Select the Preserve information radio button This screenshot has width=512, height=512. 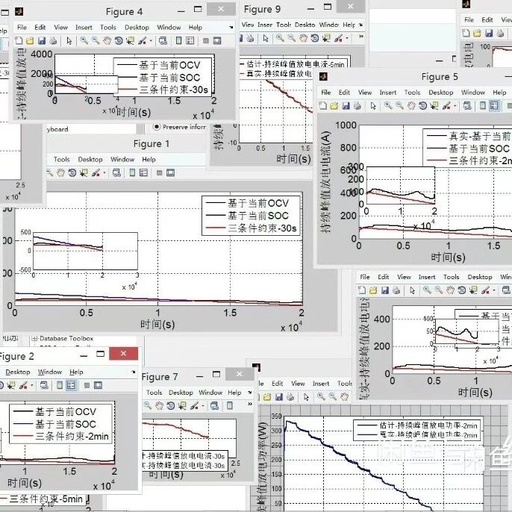[156, 127]
